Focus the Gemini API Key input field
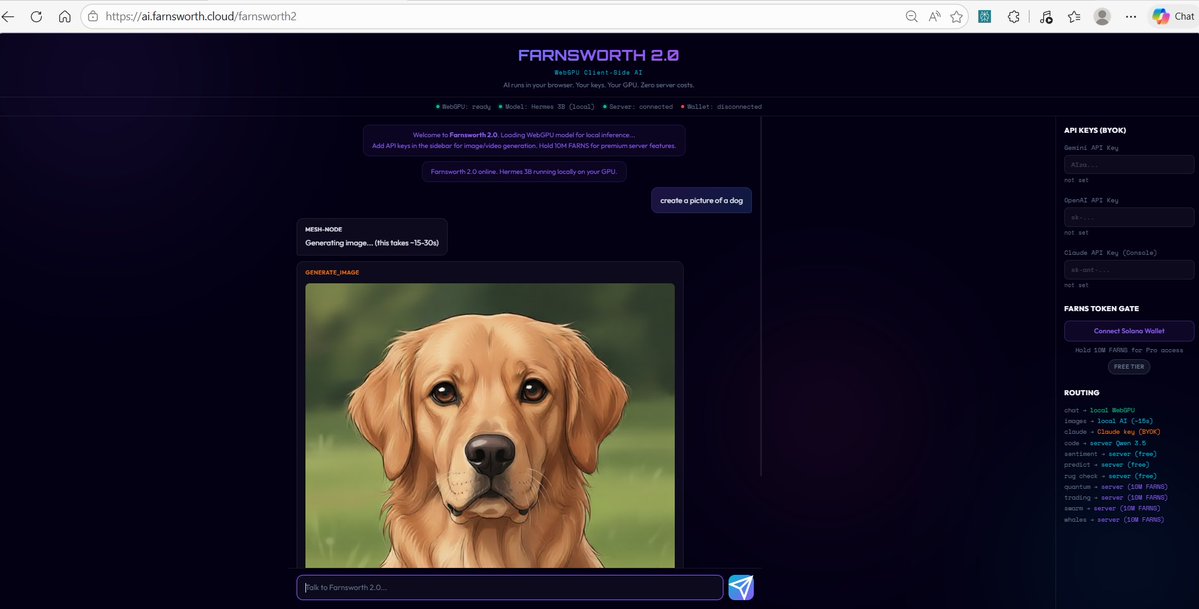 [1128, 164]
